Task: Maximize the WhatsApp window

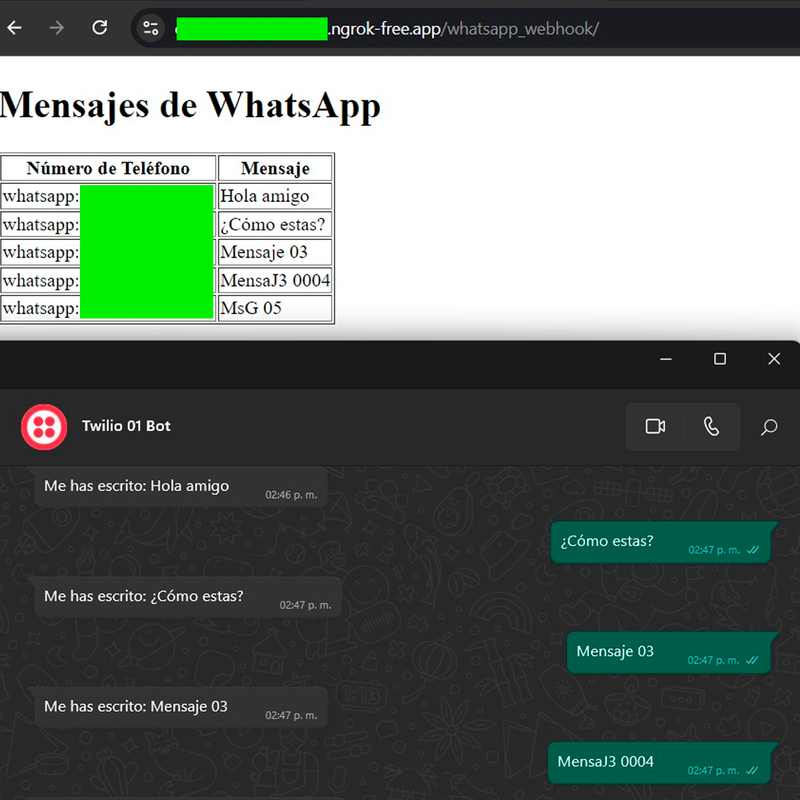Action: pyautogui.click(x=720, y=359)
